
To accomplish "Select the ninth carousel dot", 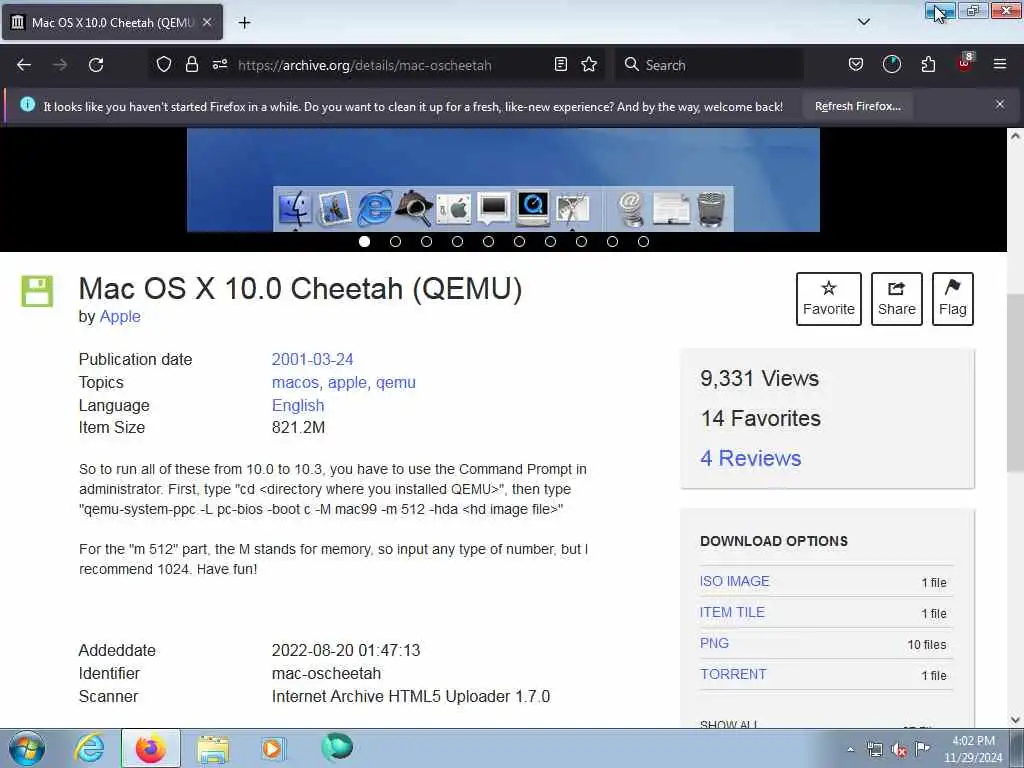I will [x=612, y=242].
